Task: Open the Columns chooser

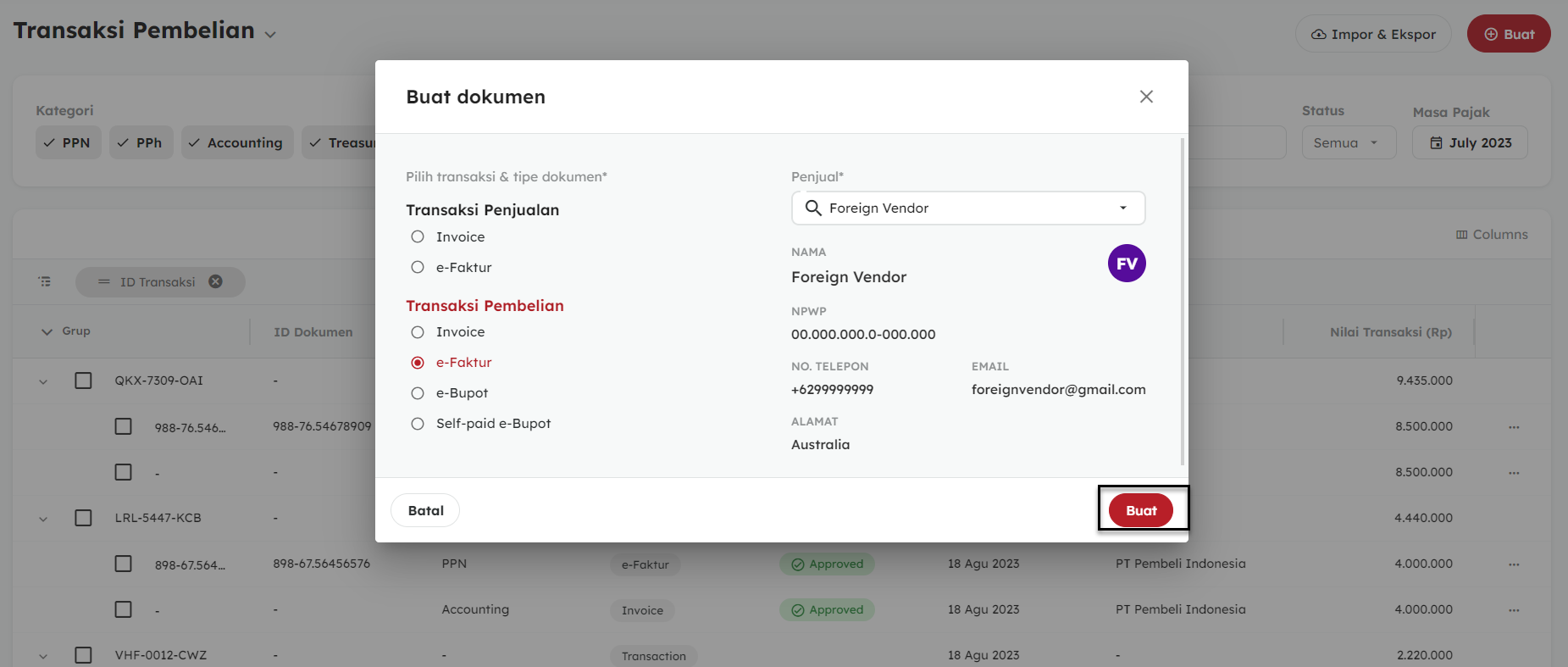Action: point(1492,235)
